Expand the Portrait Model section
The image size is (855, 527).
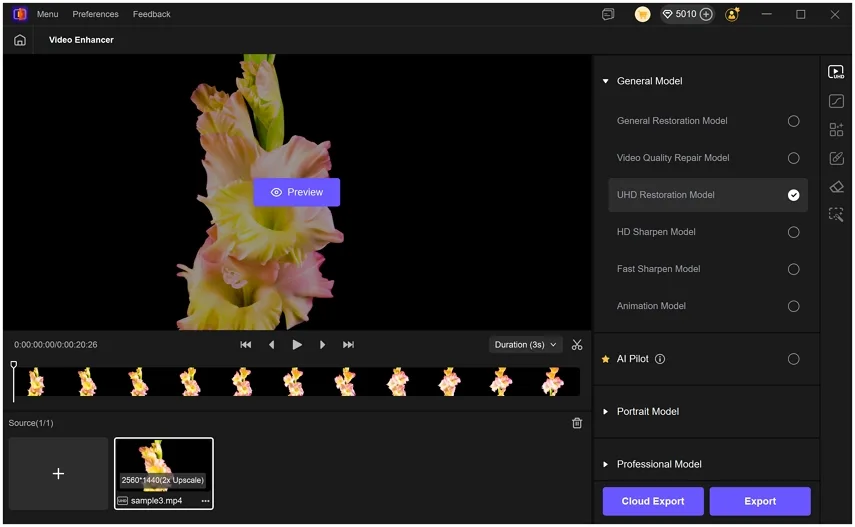pos(648,411)
